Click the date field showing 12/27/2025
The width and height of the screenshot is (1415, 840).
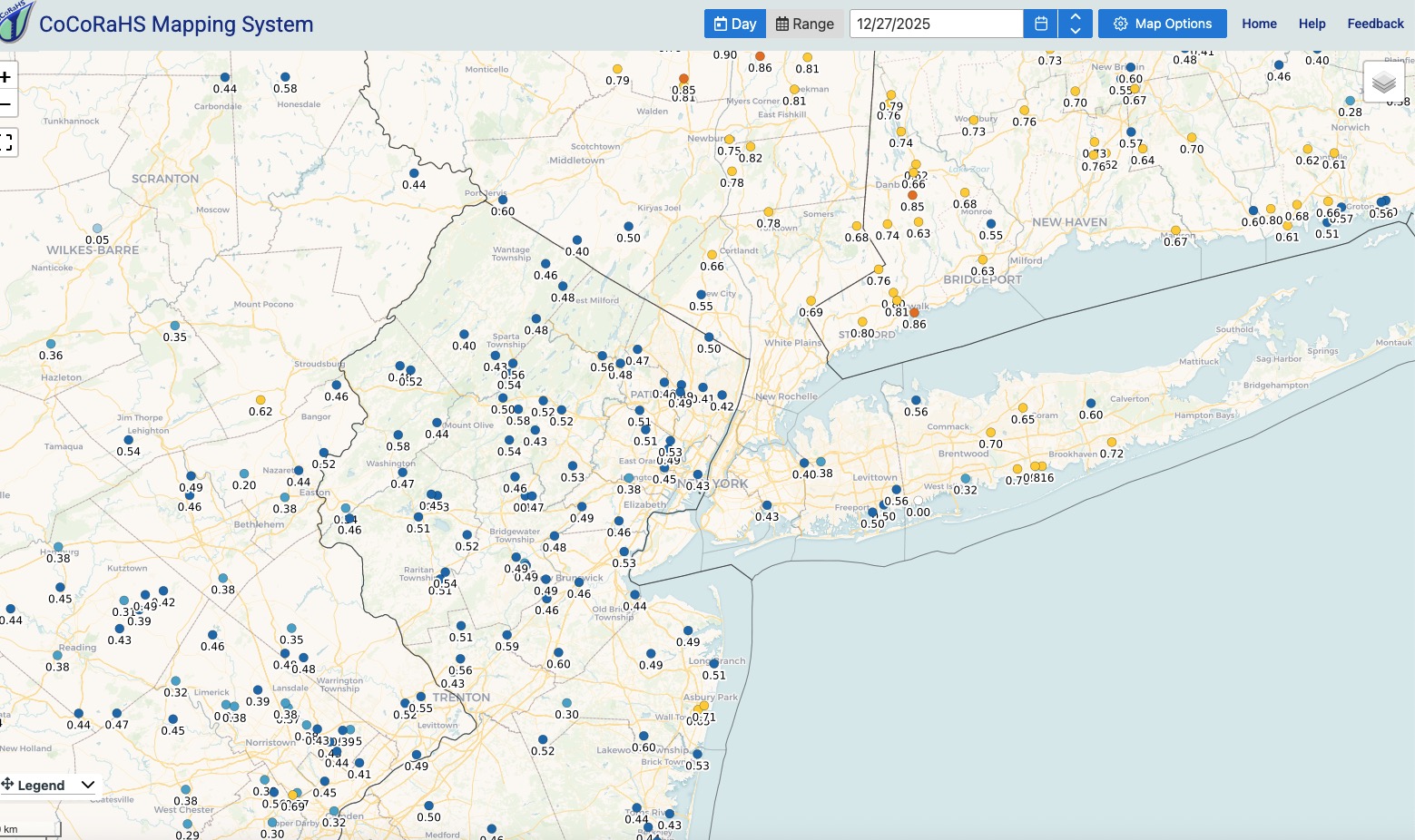[x=935, y=24]
